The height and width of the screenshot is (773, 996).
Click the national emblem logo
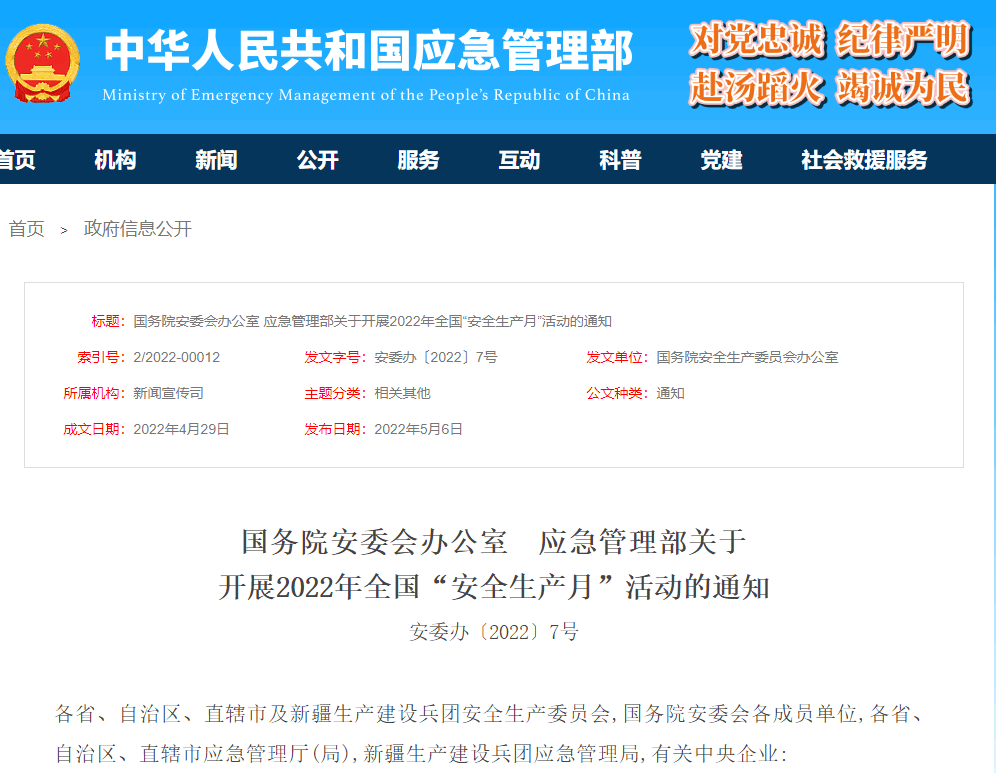(42, 64)
